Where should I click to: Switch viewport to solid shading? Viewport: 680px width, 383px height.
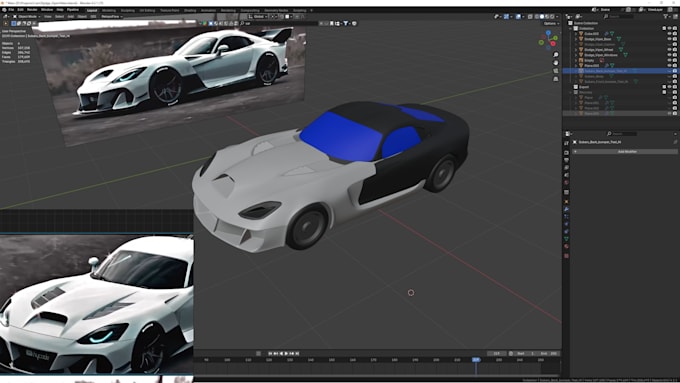542,16
